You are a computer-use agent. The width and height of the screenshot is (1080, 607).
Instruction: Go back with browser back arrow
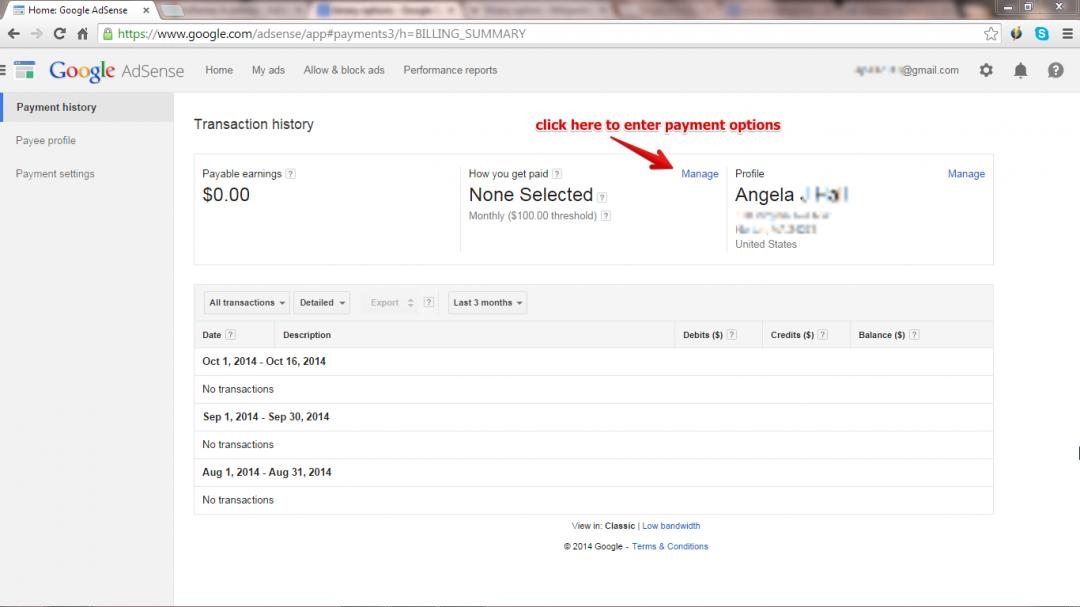(14, 34)
